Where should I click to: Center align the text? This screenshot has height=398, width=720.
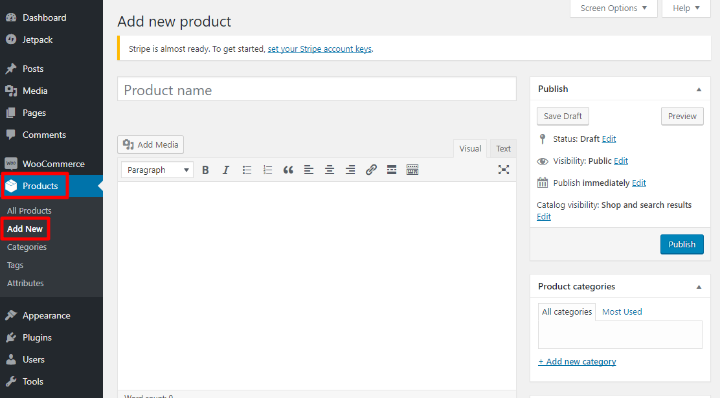(x=329, y=170)
